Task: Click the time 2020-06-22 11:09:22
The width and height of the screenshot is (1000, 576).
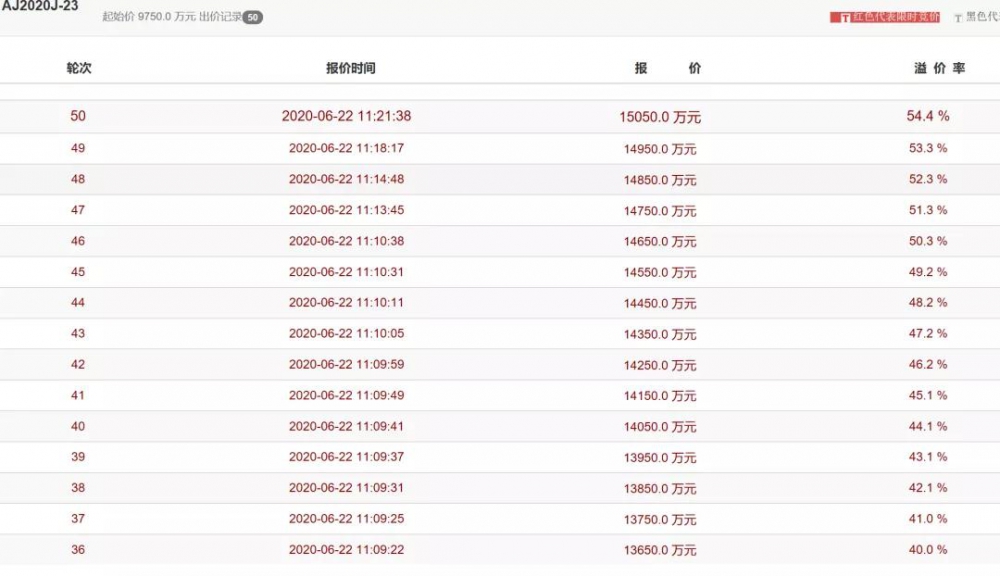Action: pyautogui.click(x=346, y=549)
